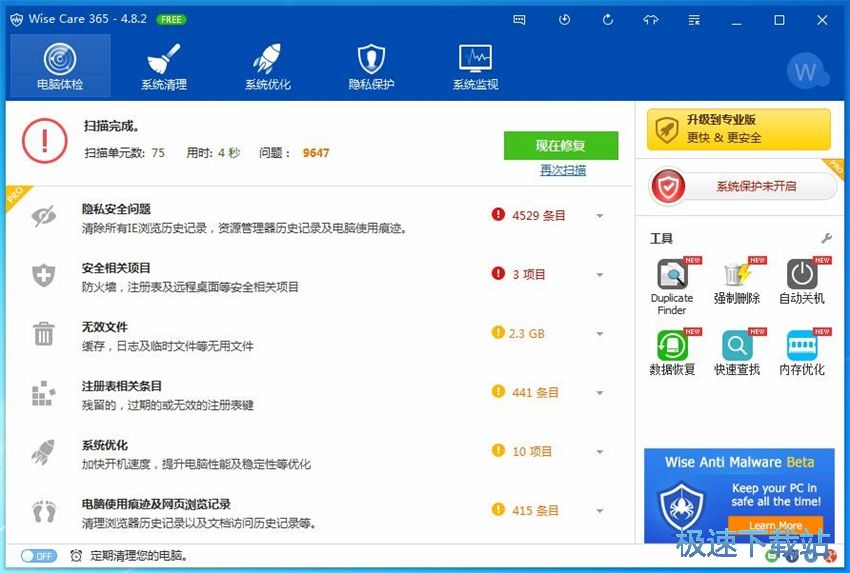Click the 2.3 GB size value
The width and height of the screenshot is (850, 573).
[x=526, y=334]
